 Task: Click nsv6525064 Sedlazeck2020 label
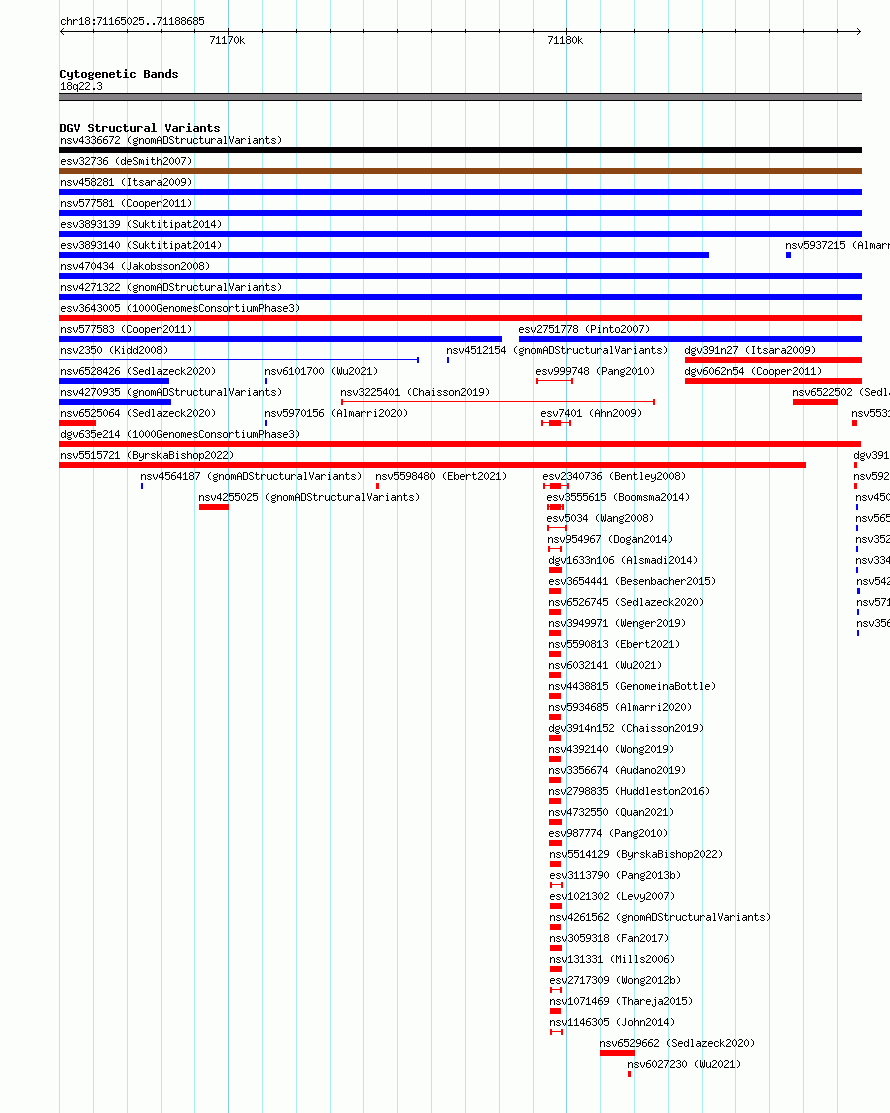pyautogui.click(x=138, y=413)
